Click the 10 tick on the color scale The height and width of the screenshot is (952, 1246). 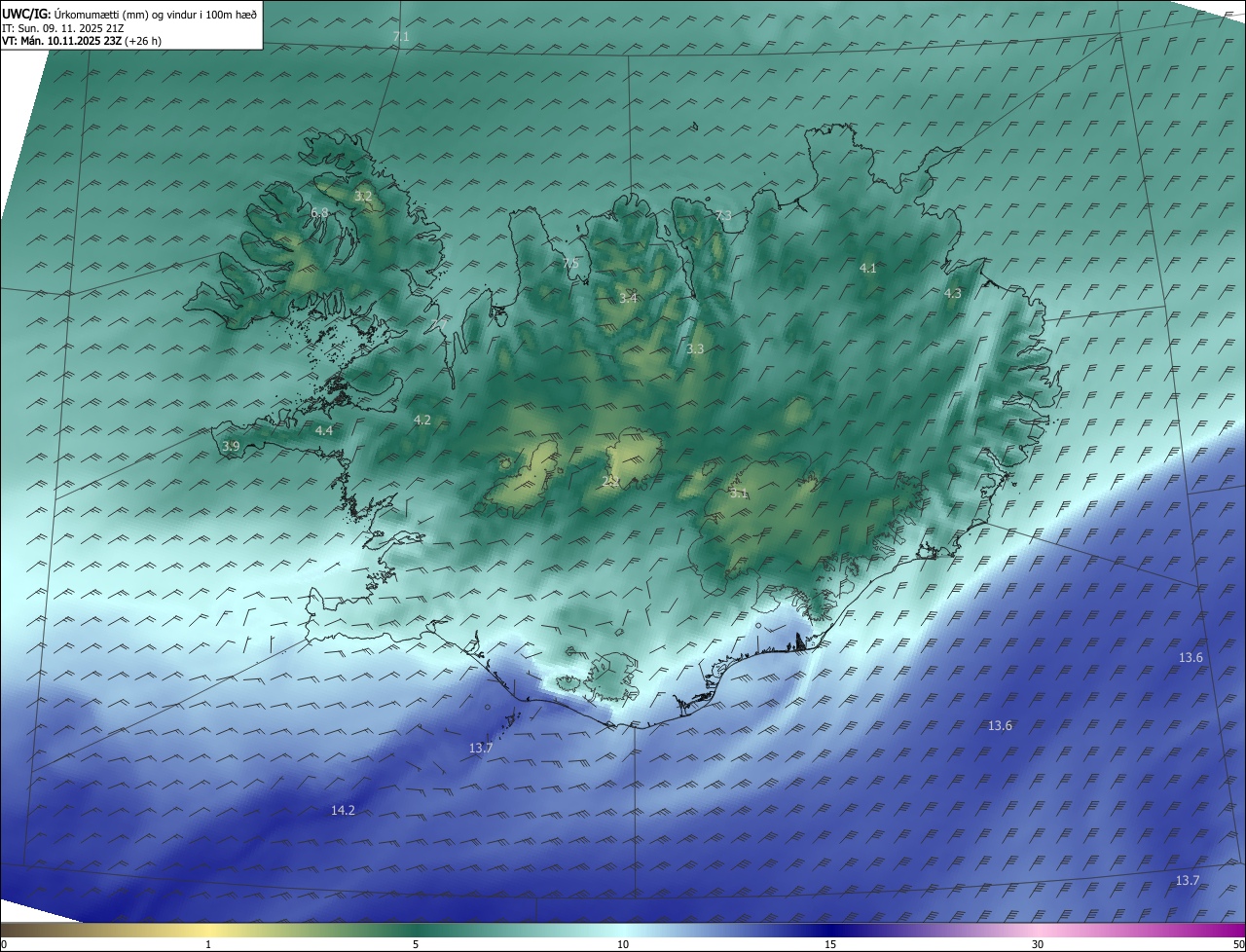click(623, 944)
